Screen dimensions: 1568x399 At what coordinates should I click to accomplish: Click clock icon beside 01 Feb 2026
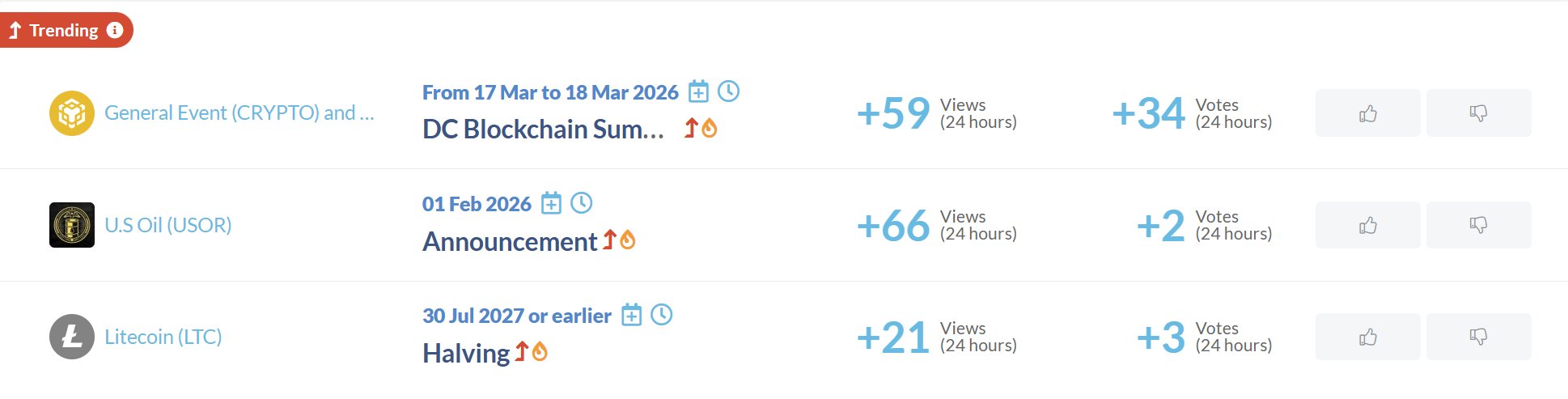[x=582, y=203]
